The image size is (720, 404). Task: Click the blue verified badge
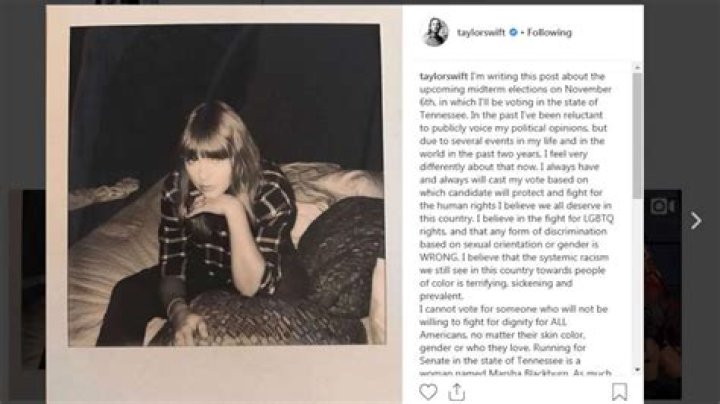pos(513,32)
